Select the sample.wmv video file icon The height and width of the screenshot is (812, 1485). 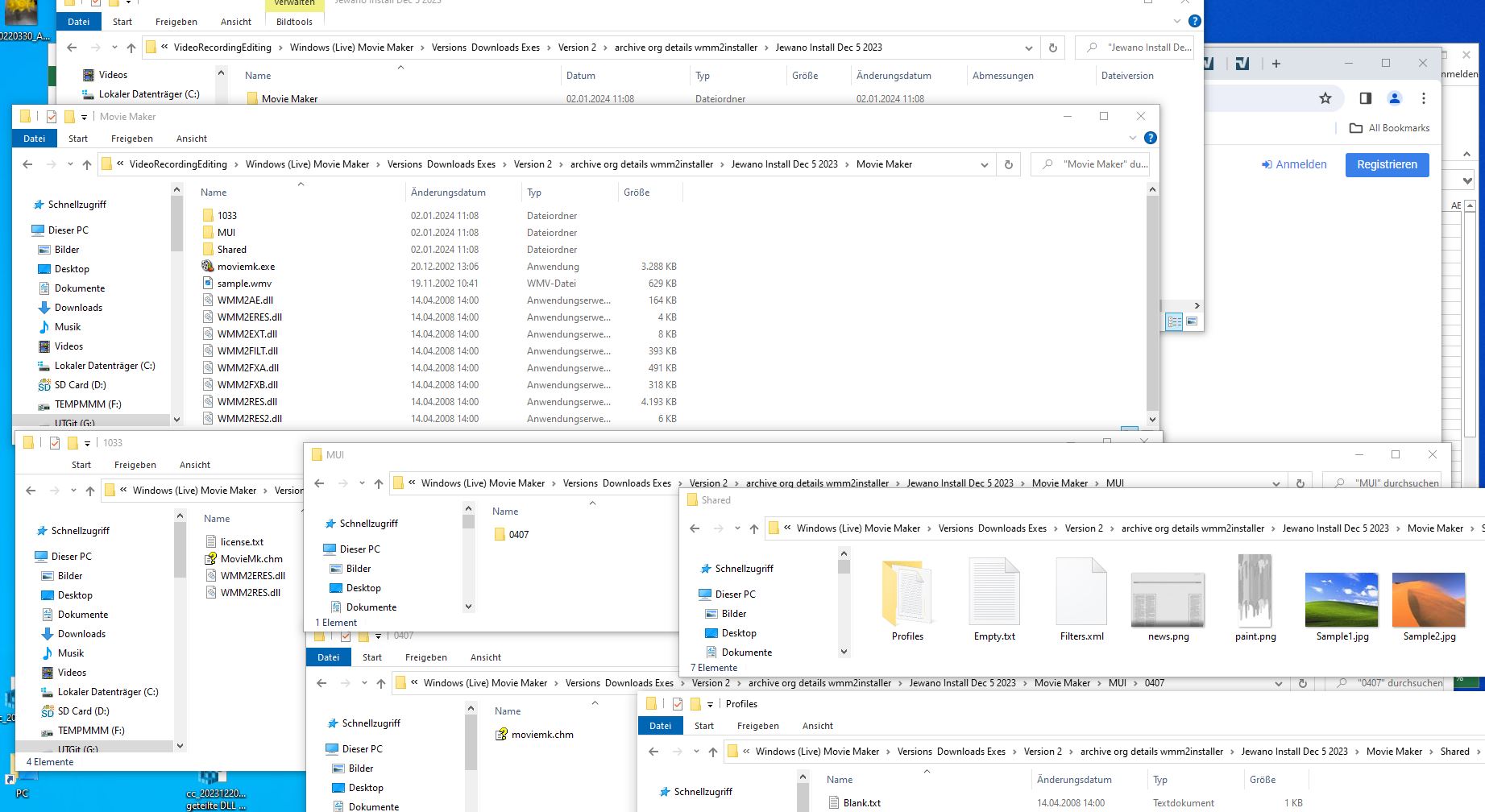click(208, 284)
